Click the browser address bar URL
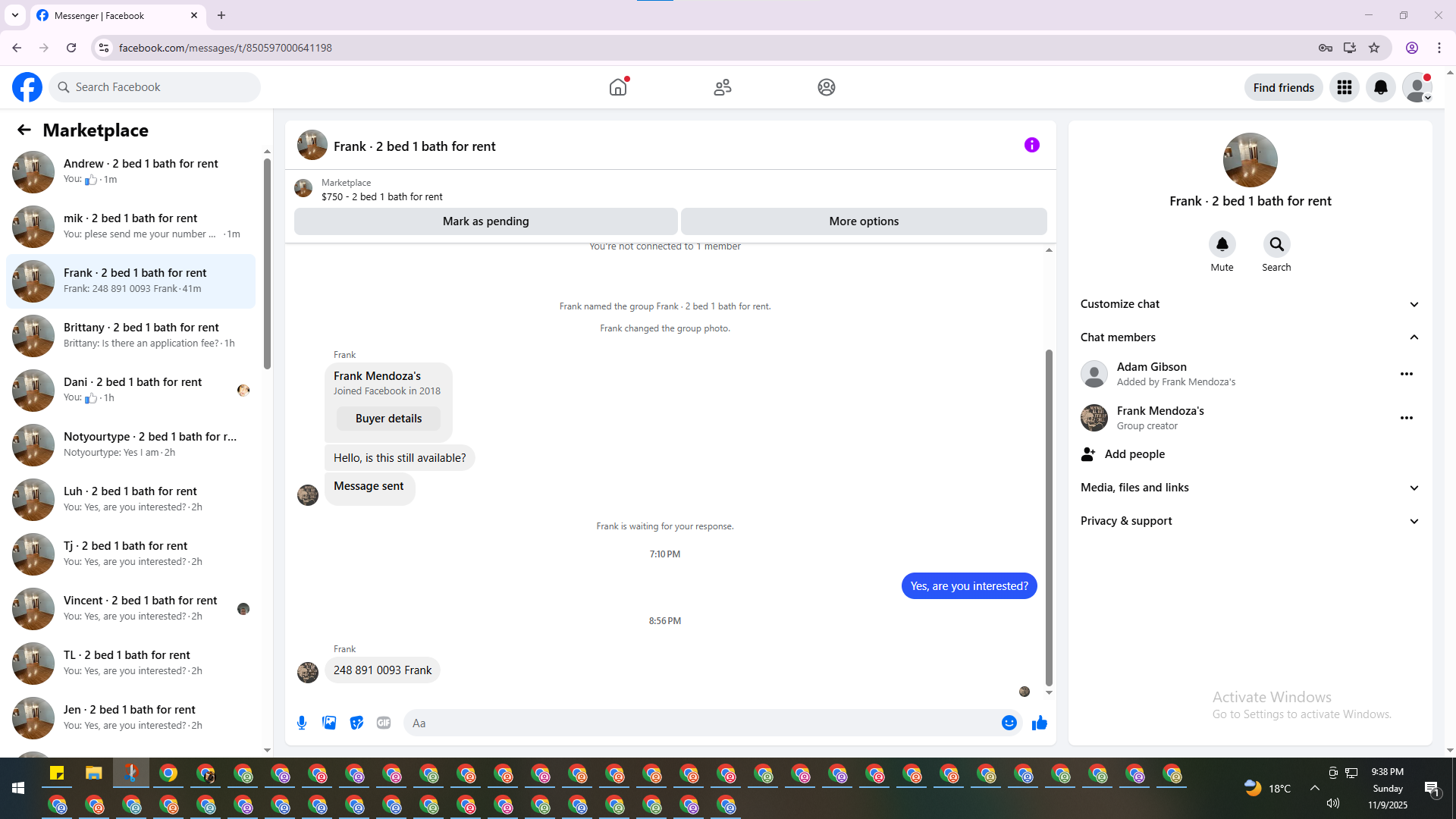Viewport: 1456px width, 819px height. coord(225,48)
